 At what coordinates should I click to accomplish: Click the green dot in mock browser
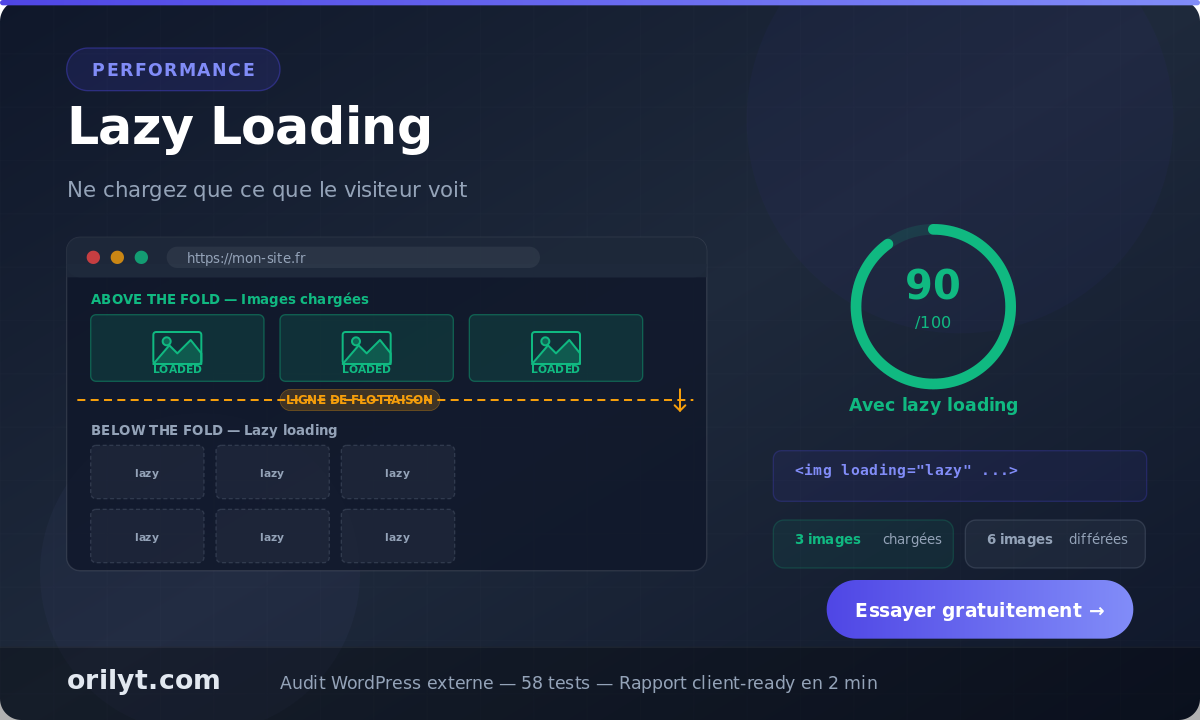(x=141, y=257)
